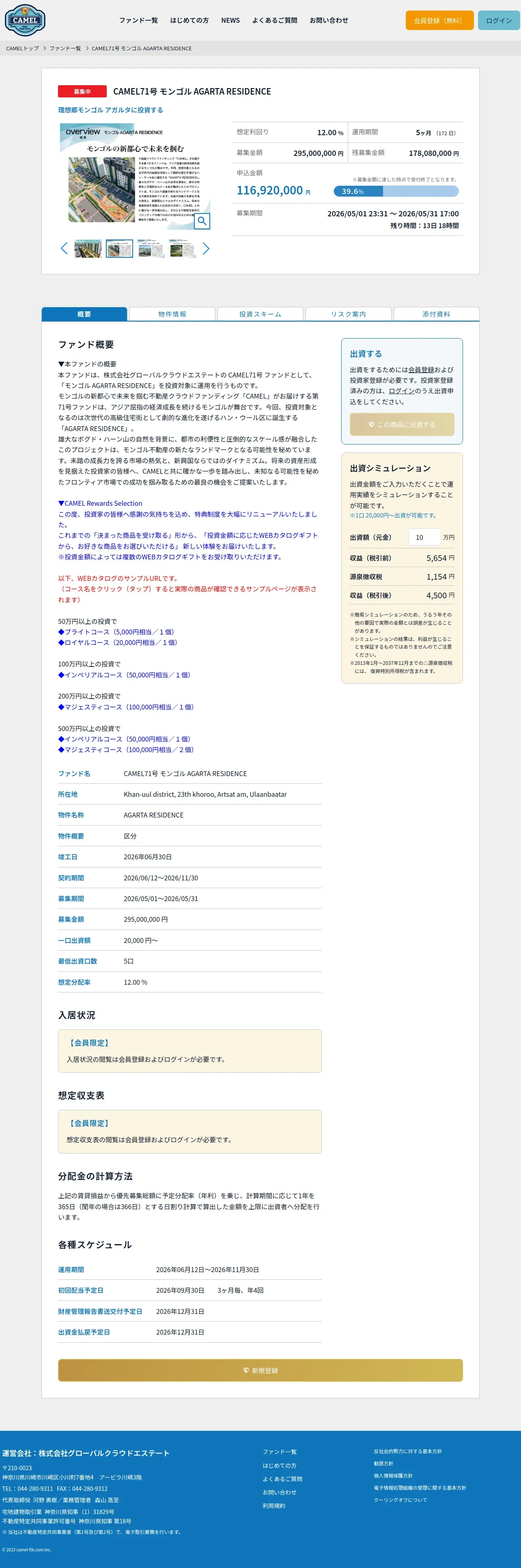This screenshot has width=521, height=1568.
Task: Open ファンド一覧 in the footer
Action: point(279,1452)
